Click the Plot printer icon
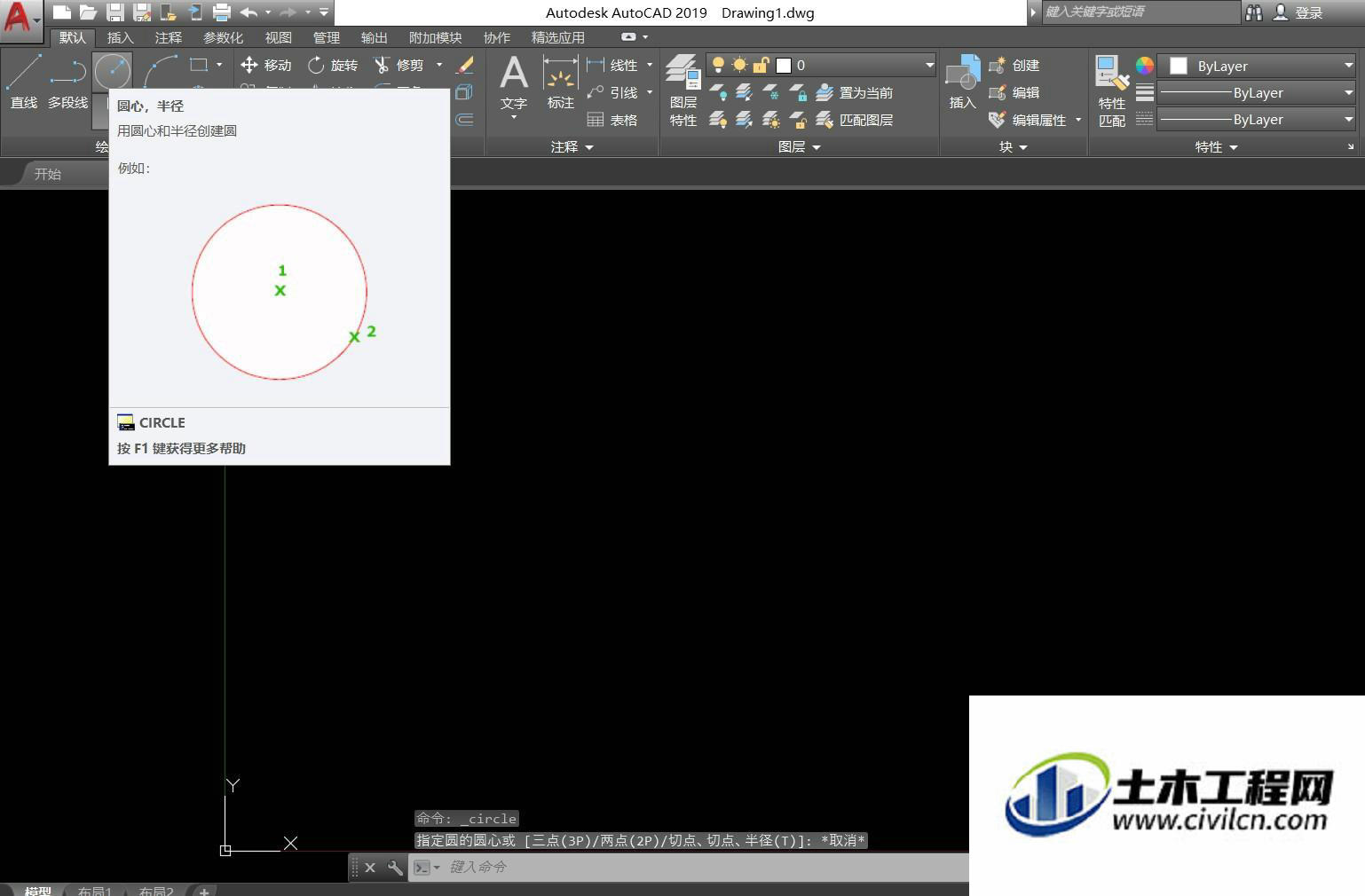Viewport: 1365px width, 896px height. point(222,12)
